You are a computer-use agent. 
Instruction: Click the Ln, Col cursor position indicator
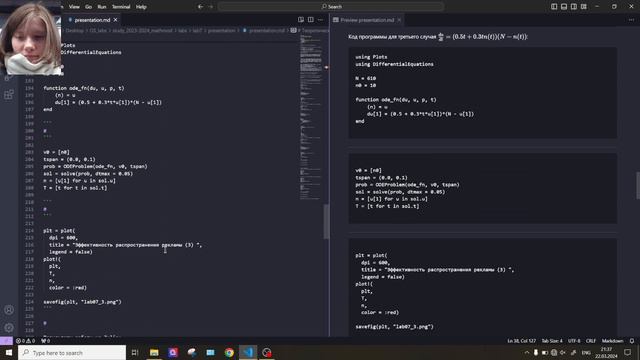(x=521, y=341)
